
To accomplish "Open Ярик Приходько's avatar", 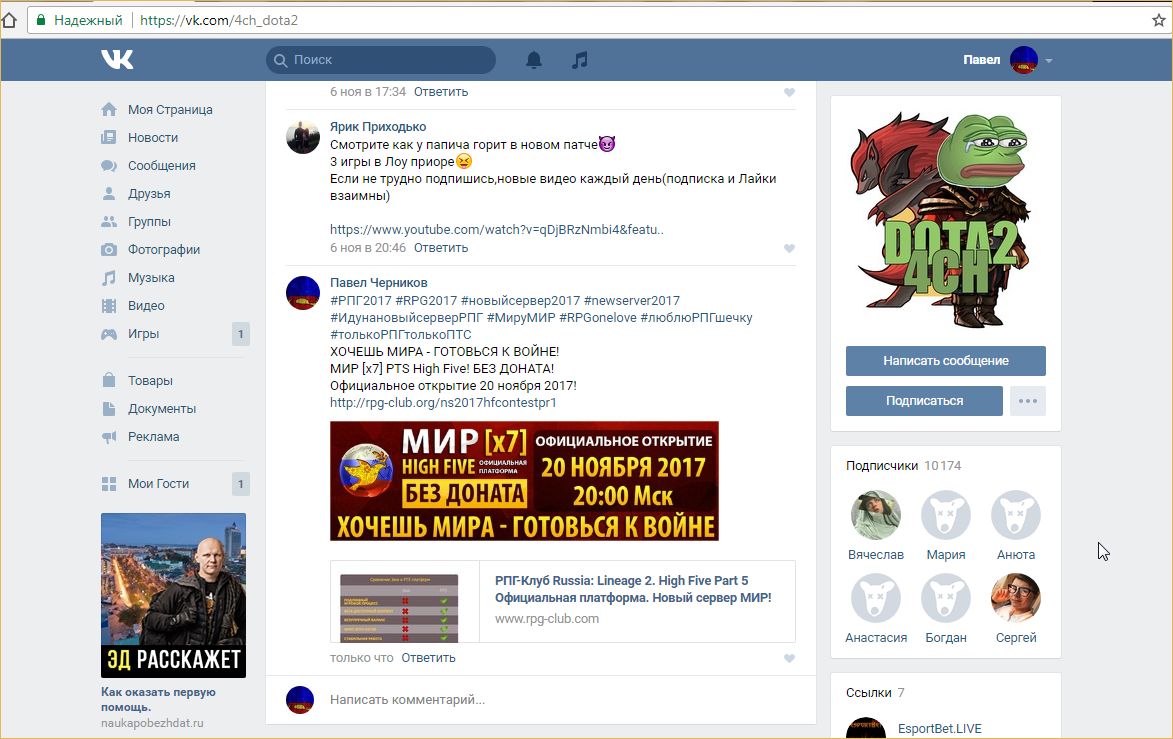I will coord(303,137).
